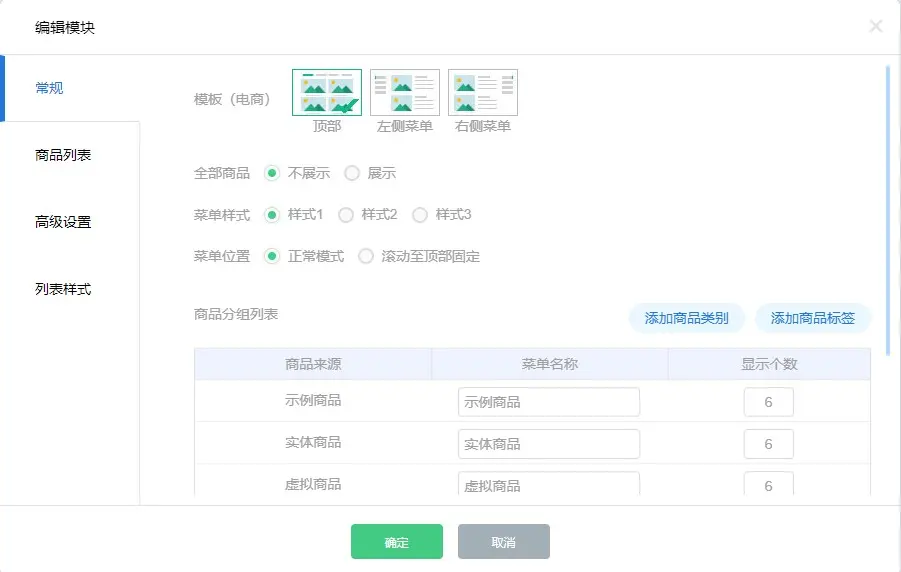Choose 样式3 menu style

click(x=420, y=215)
